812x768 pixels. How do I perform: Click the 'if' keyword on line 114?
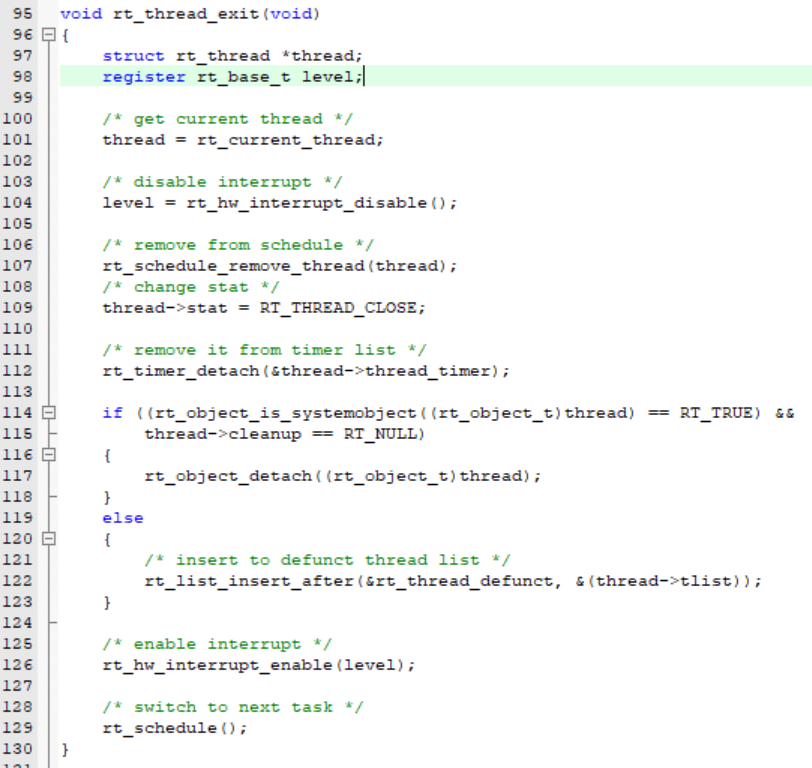[x=112, y=413]
